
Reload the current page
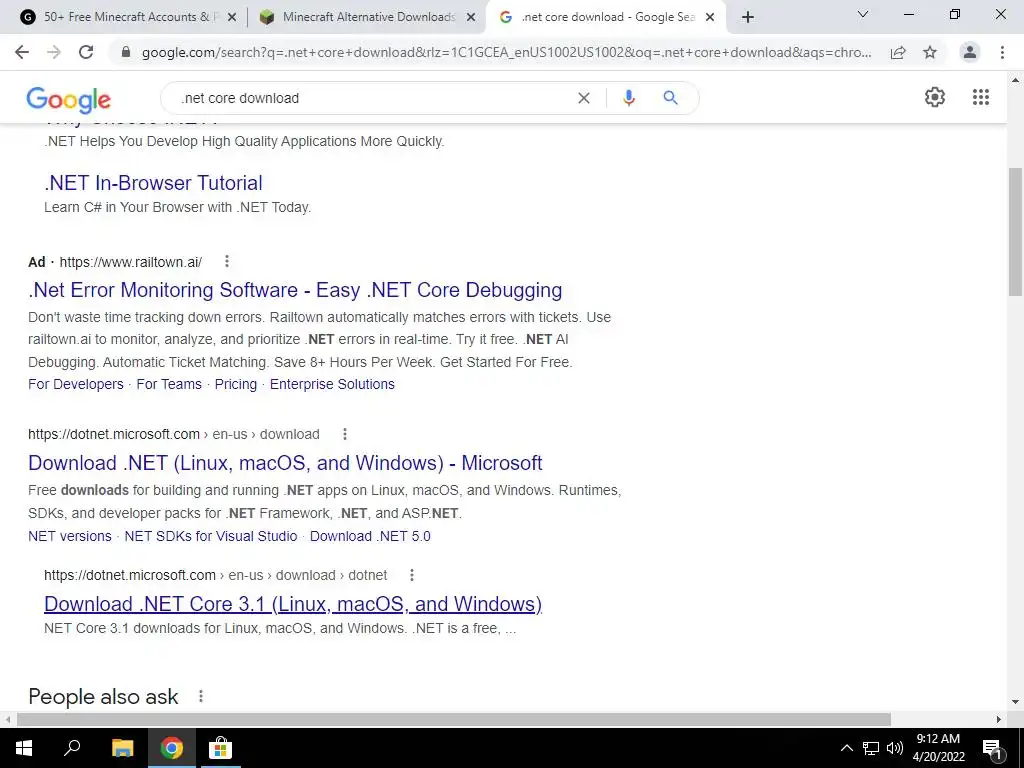(x=86, y=52)
